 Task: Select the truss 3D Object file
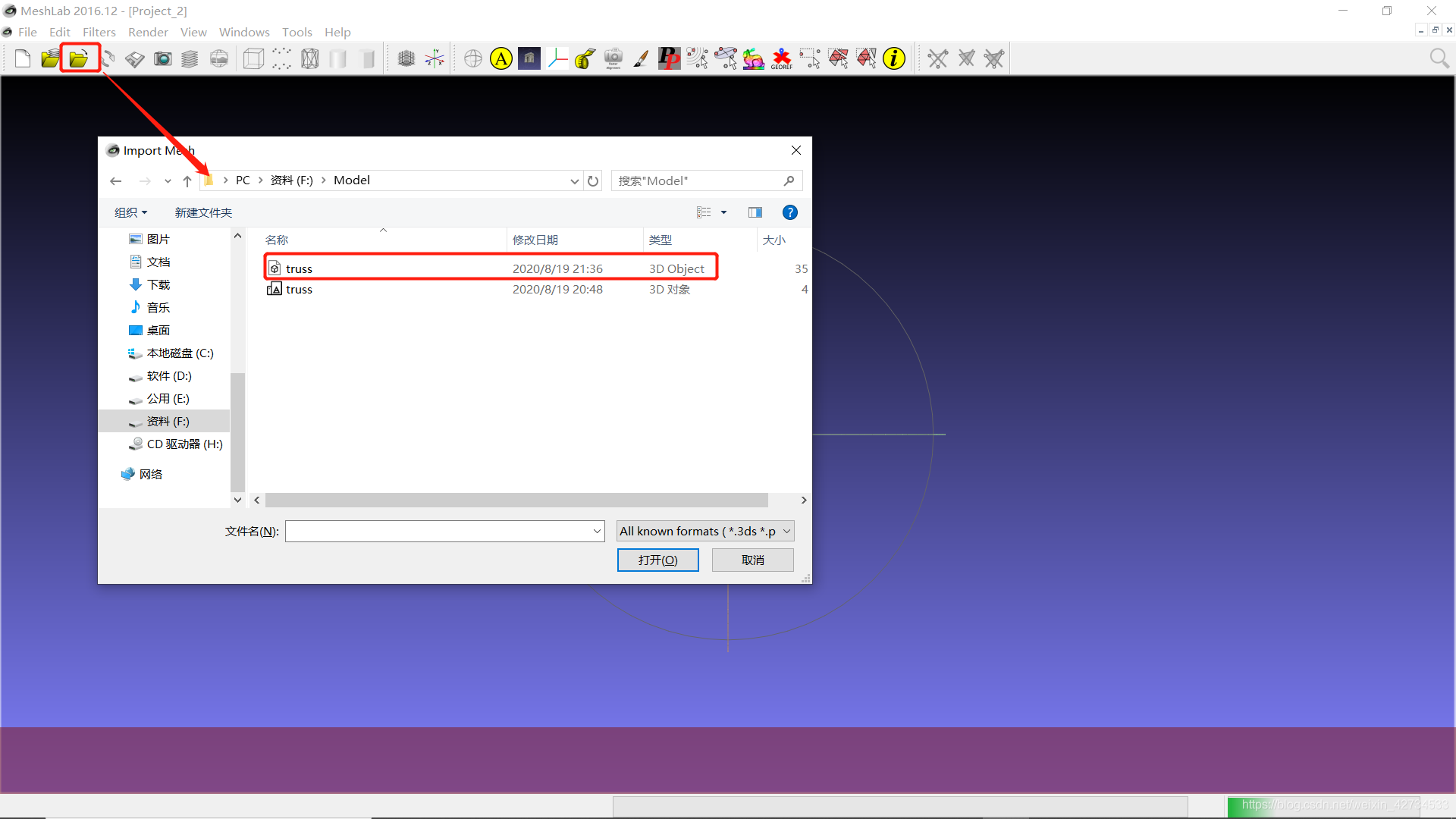[300, 268]
